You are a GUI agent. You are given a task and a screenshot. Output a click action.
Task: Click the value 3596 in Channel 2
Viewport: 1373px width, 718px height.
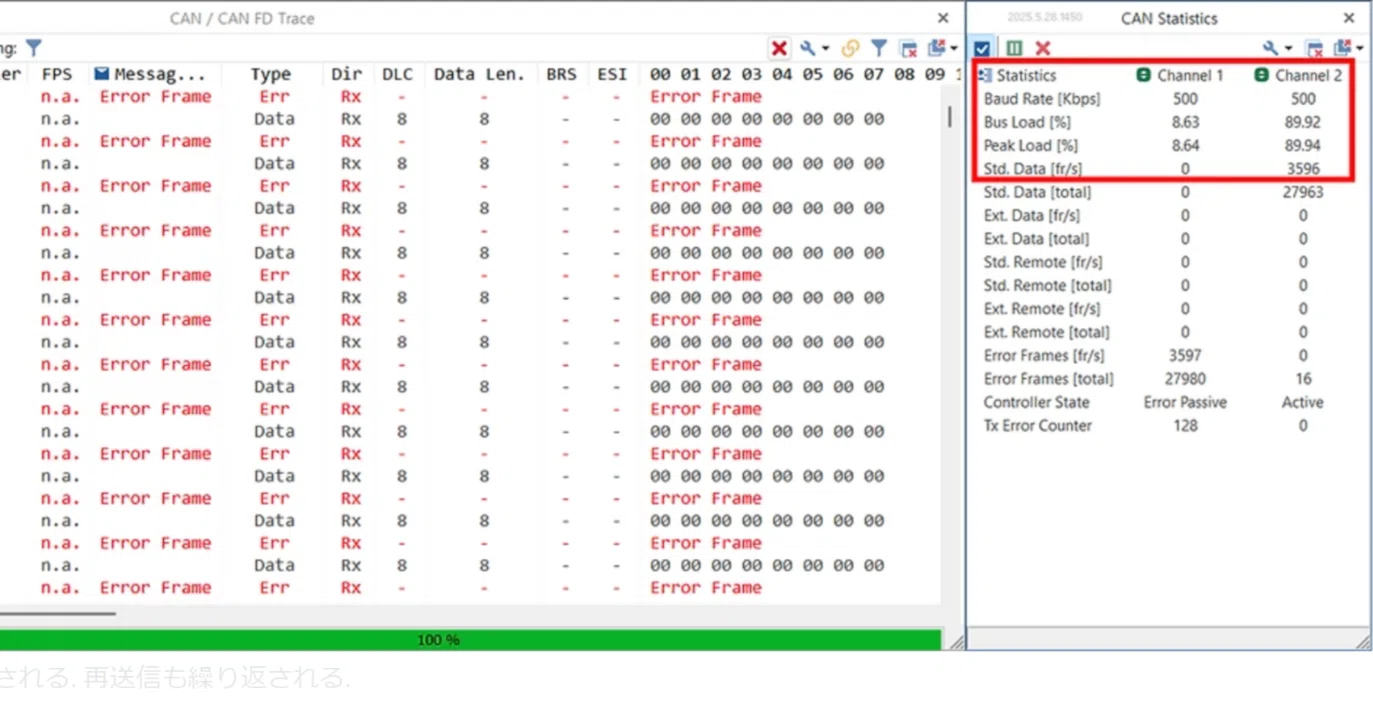[1302, 169]
